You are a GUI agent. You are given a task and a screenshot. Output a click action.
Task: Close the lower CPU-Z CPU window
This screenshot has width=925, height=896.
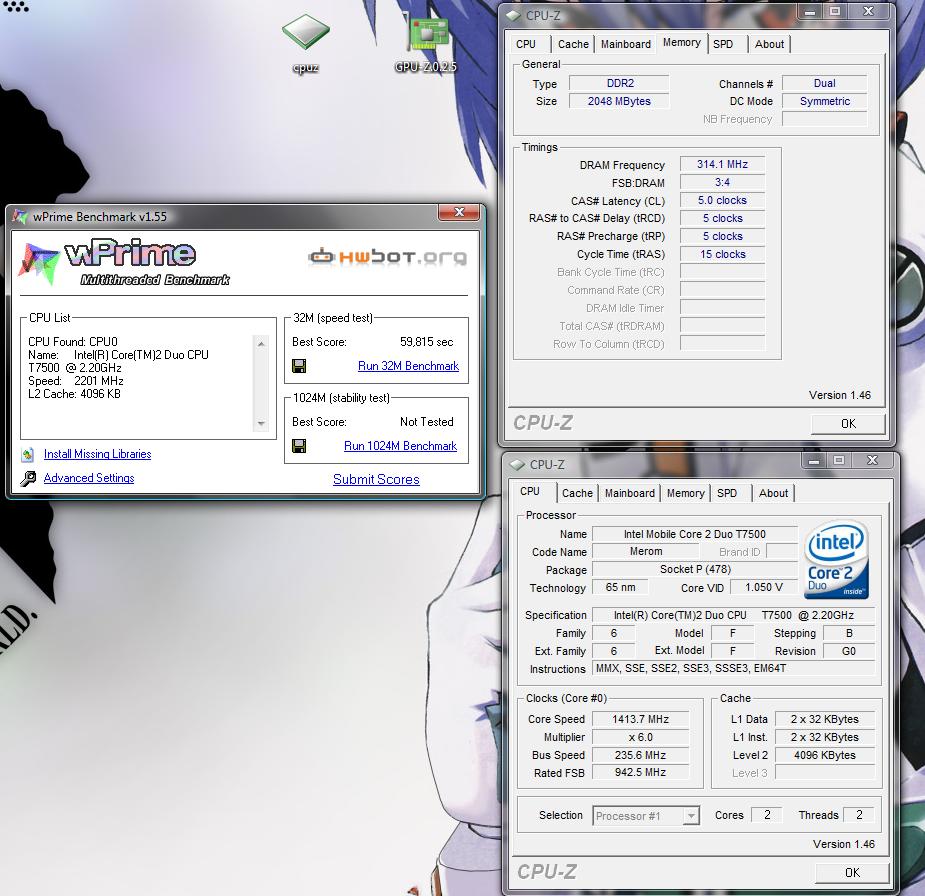pyautogui.click(x=872, y=461)
